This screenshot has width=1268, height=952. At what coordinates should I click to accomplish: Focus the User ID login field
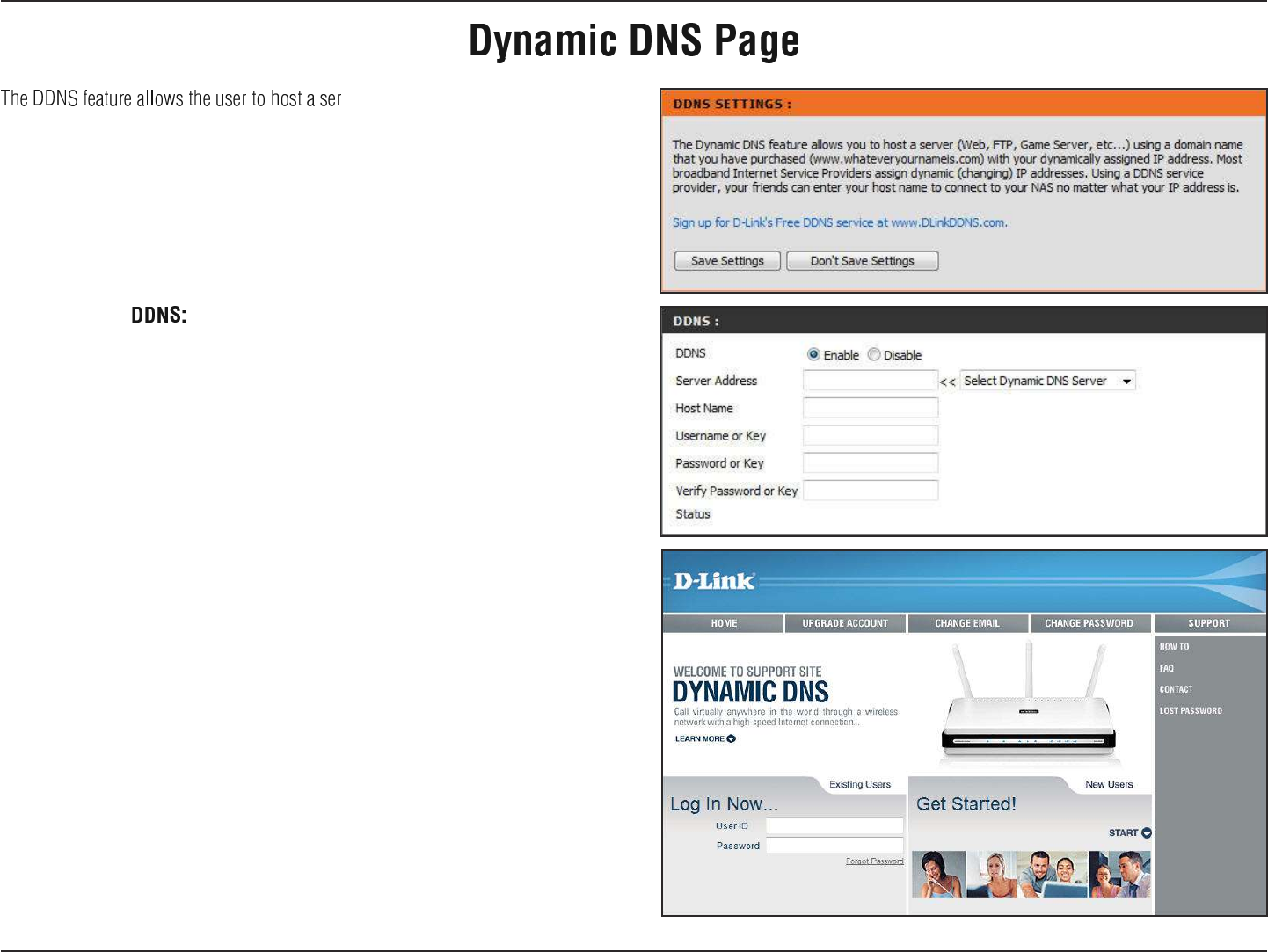(x=834, y=825)
